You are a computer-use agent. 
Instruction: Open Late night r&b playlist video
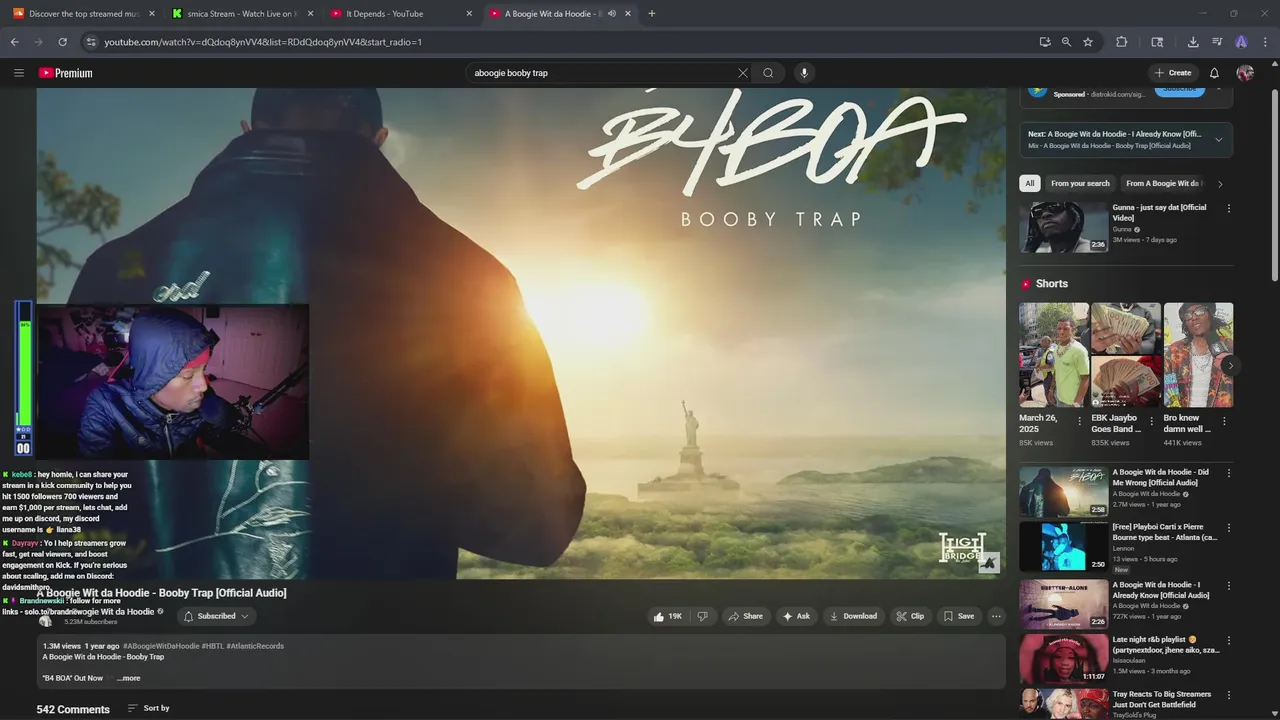pos(1064,658)
